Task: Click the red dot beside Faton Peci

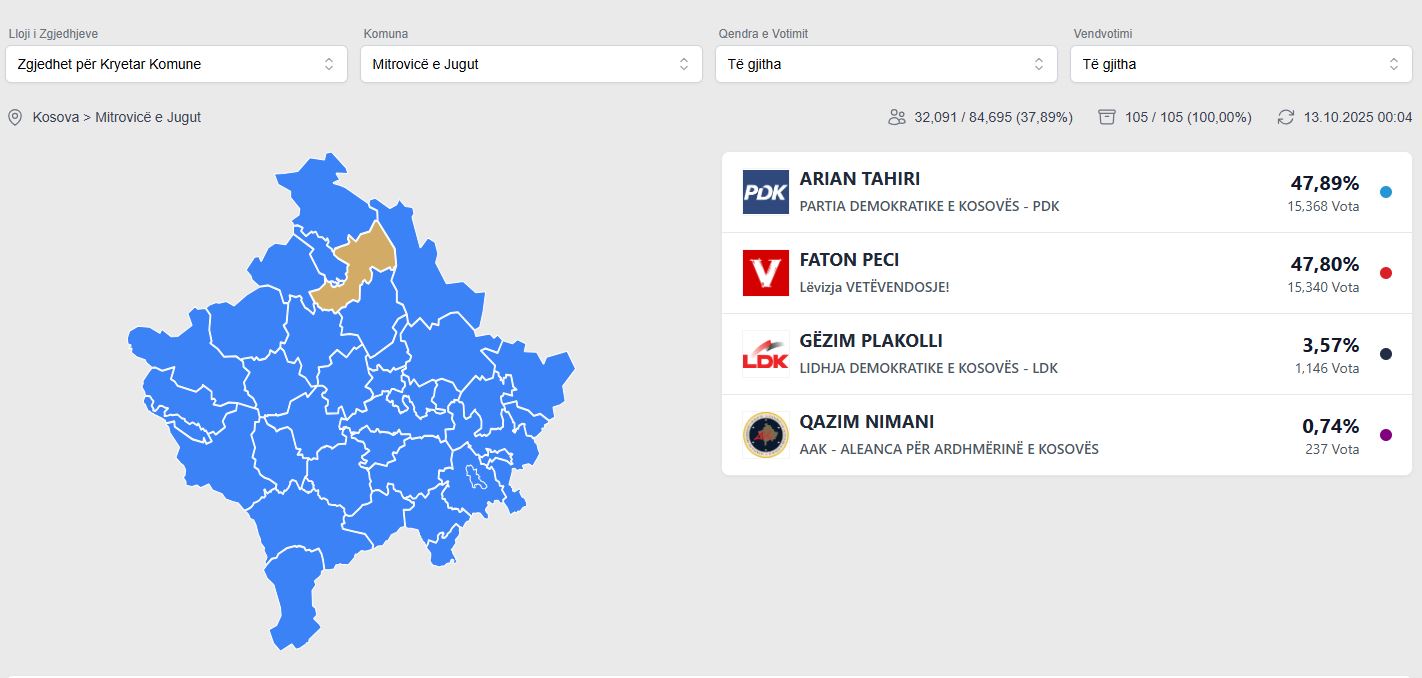Action: pyautogui.click(x=1385, y=273)
